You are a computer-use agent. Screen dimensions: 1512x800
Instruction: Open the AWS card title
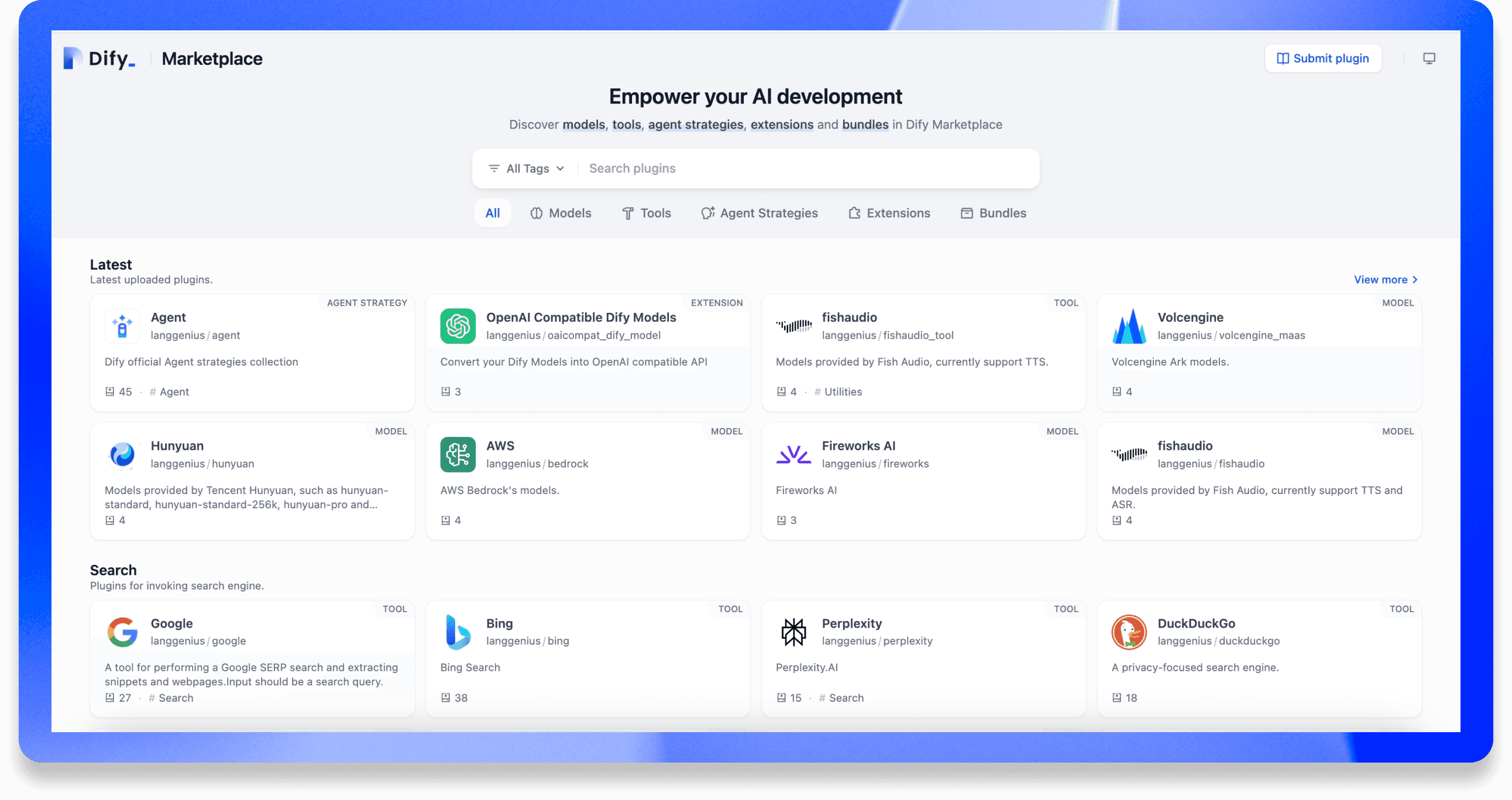point(500,446)
